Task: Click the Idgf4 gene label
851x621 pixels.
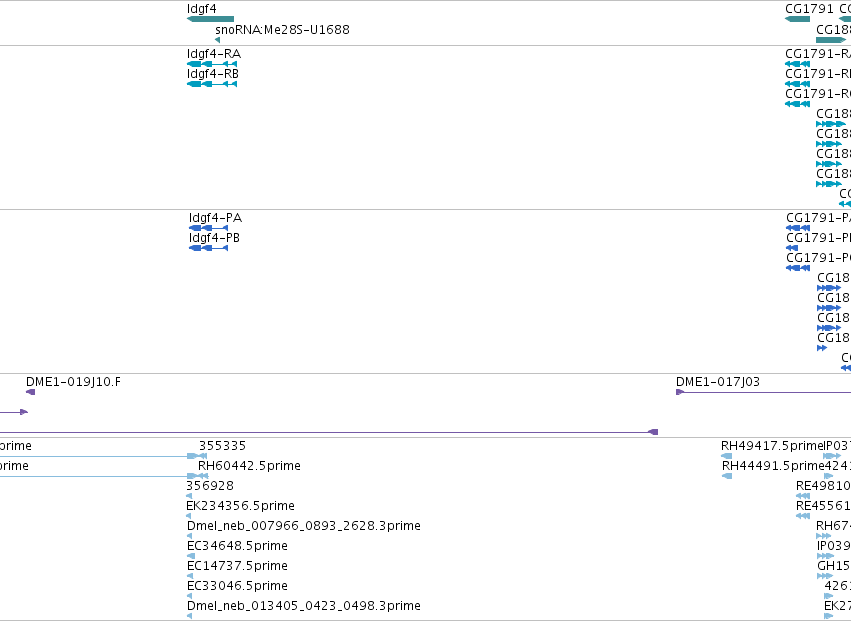Action: [201, 9]
